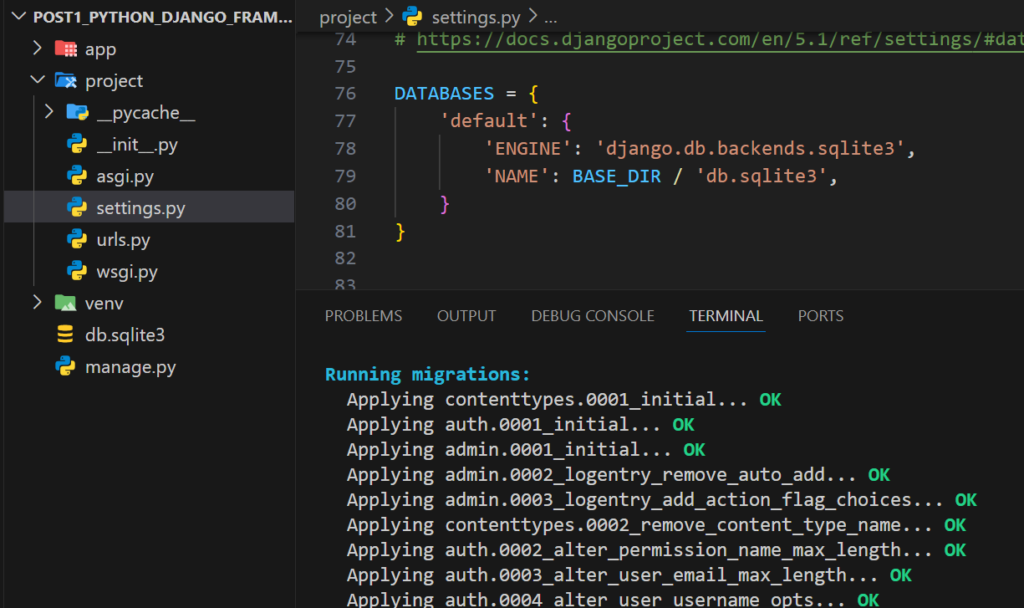The height and width of the screenshot is (608, 1024).
Task: Click line number 79 in the gutter
Action: point(345,176)
